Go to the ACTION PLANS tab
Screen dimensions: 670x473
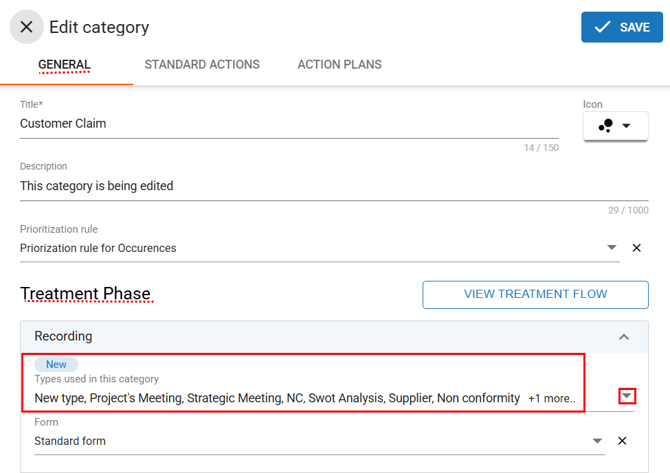click(339, 65)
